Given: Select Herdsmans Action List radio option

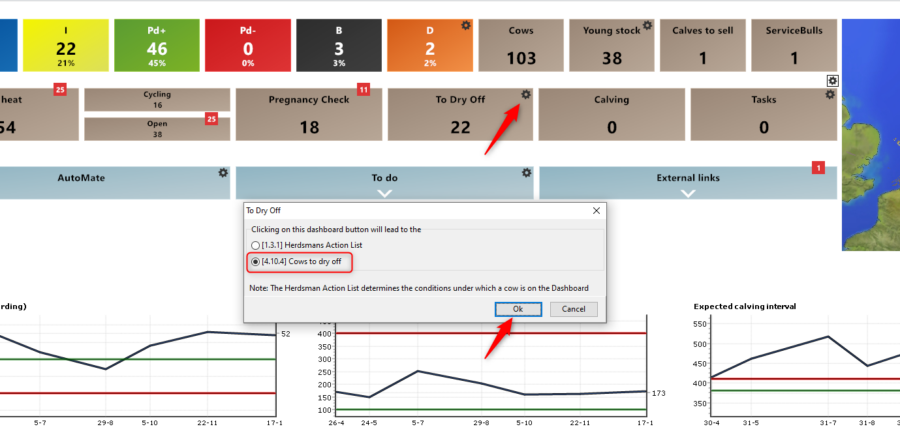Looking at the screenshot, I should 255,245.
